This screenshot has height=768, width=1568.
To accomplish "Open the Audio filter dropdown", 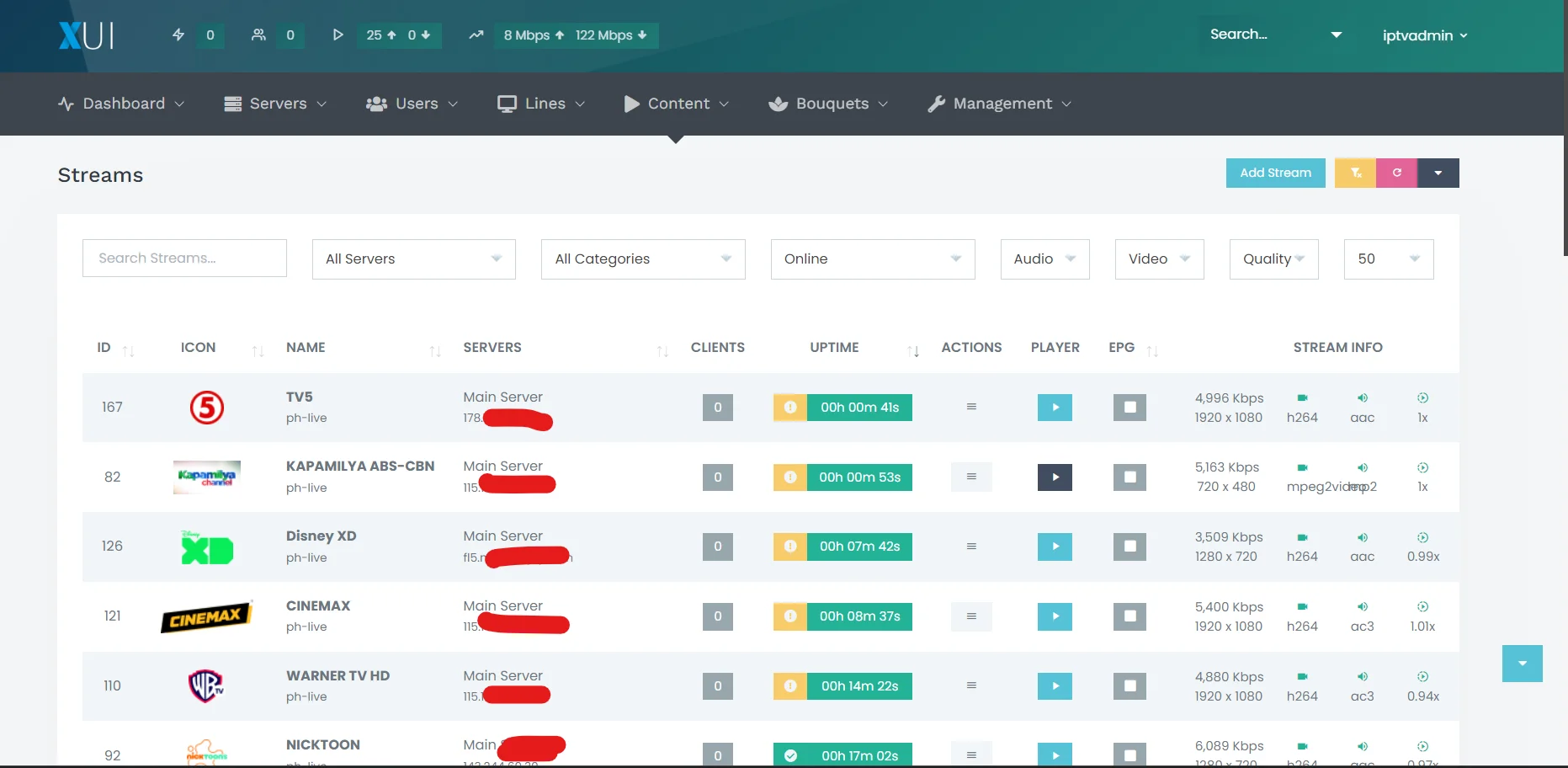I will [1045, 259].
